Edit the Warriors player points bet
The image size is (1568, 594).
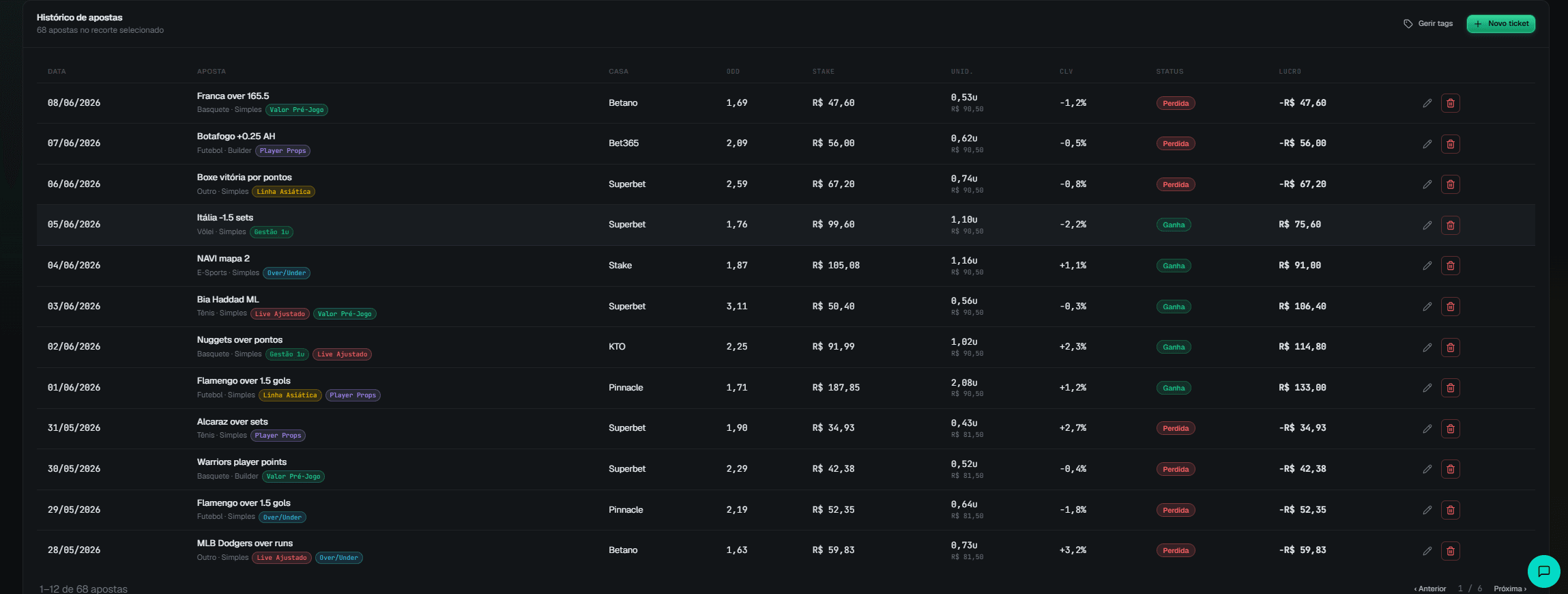(1427, 469)
